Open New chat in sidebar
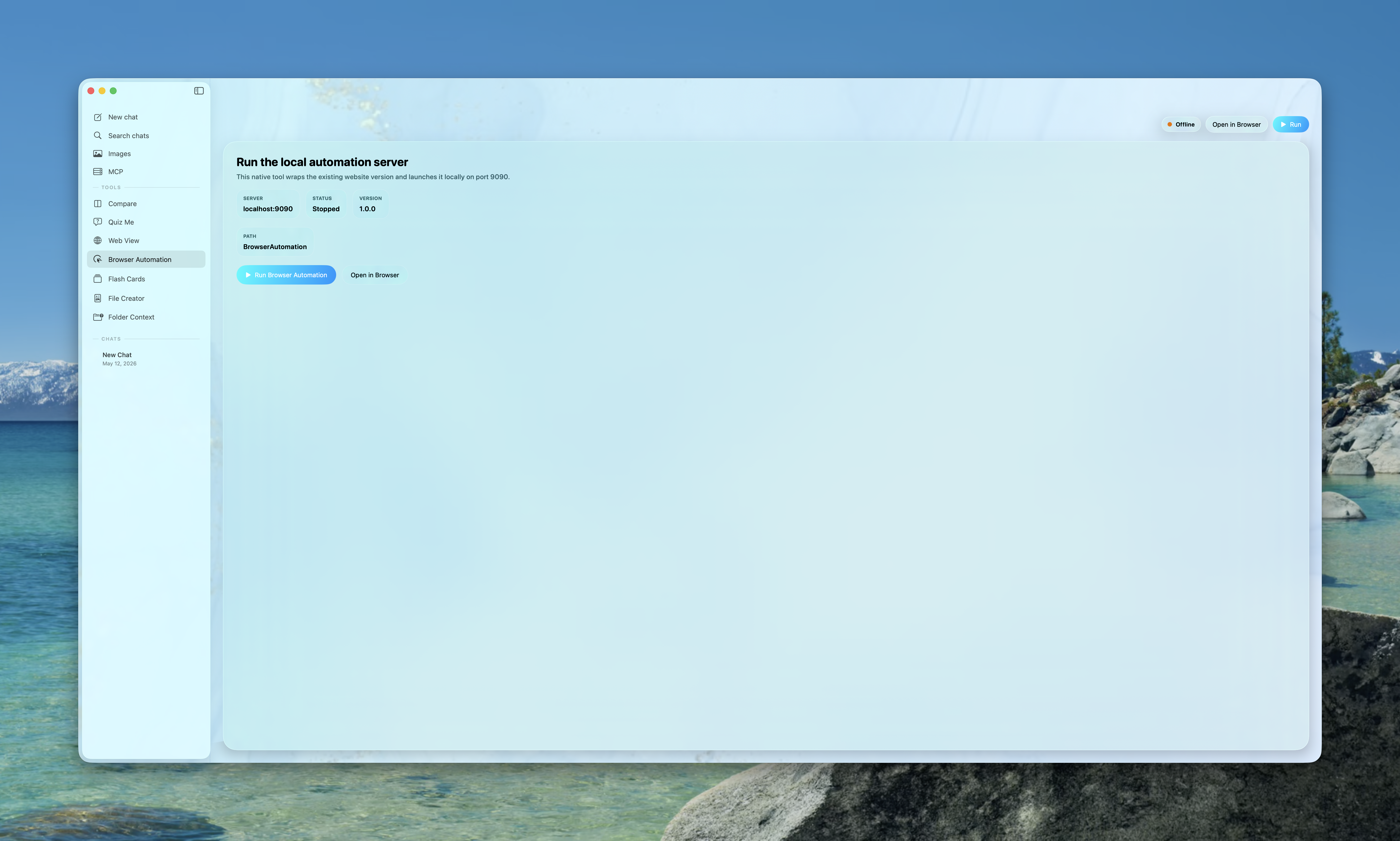 click(x=146, y=117)
